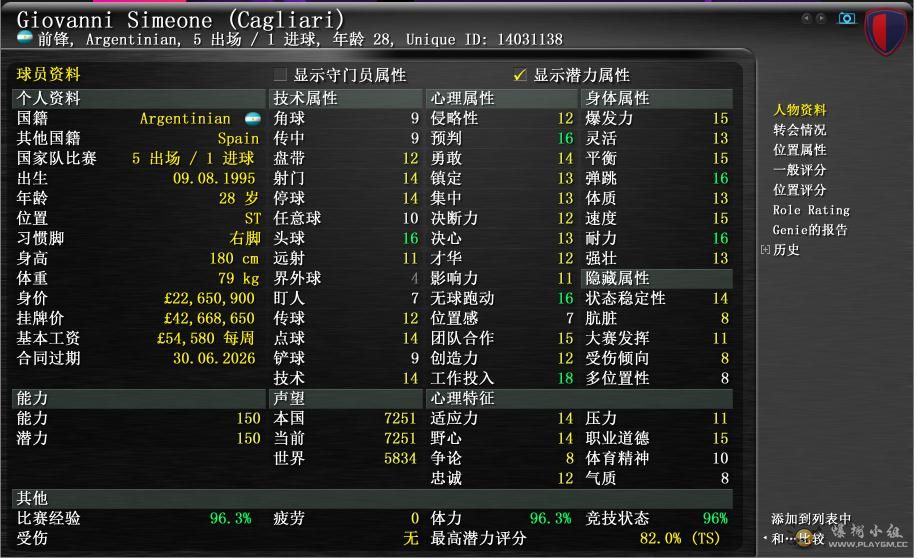Click 竞技状态 value 96%
This screenshot has width=917, height=559.
tap(715, 518)
